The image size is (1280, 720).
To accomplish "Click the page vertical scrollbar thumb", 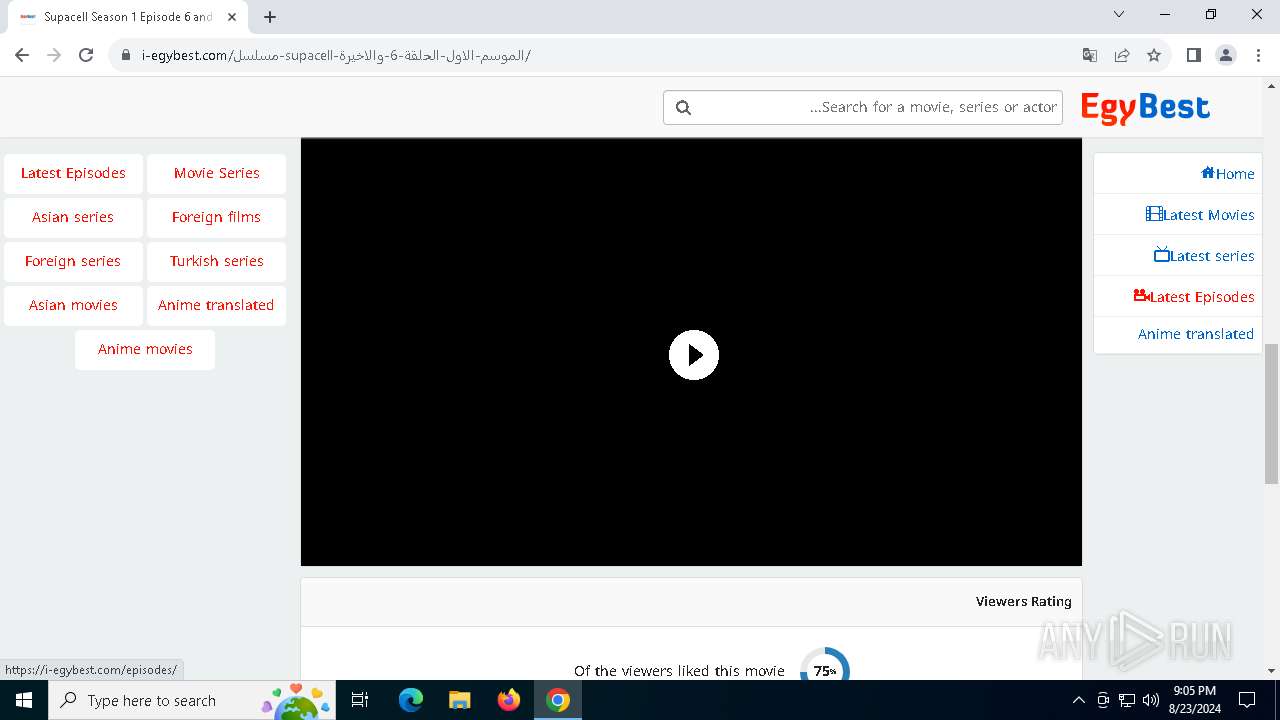I will (x=1271, y=413).
